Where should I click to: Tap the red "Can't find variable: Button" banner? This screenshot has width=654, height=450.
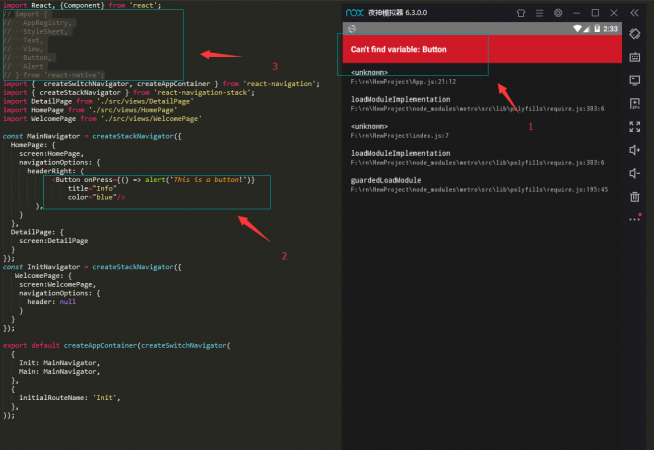click(482, 49)
